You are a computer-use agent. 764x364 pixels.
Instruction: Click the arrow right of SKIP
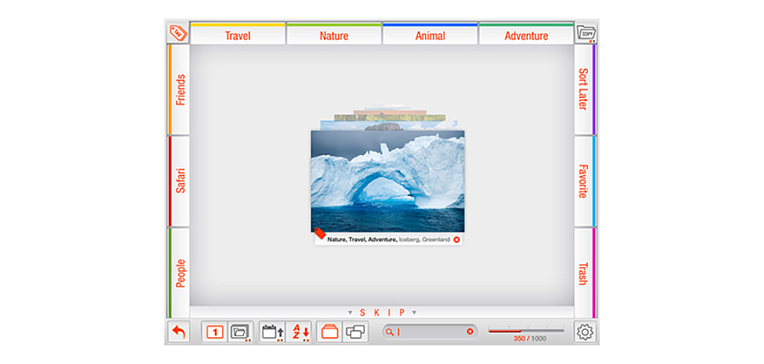click(414, 313)
